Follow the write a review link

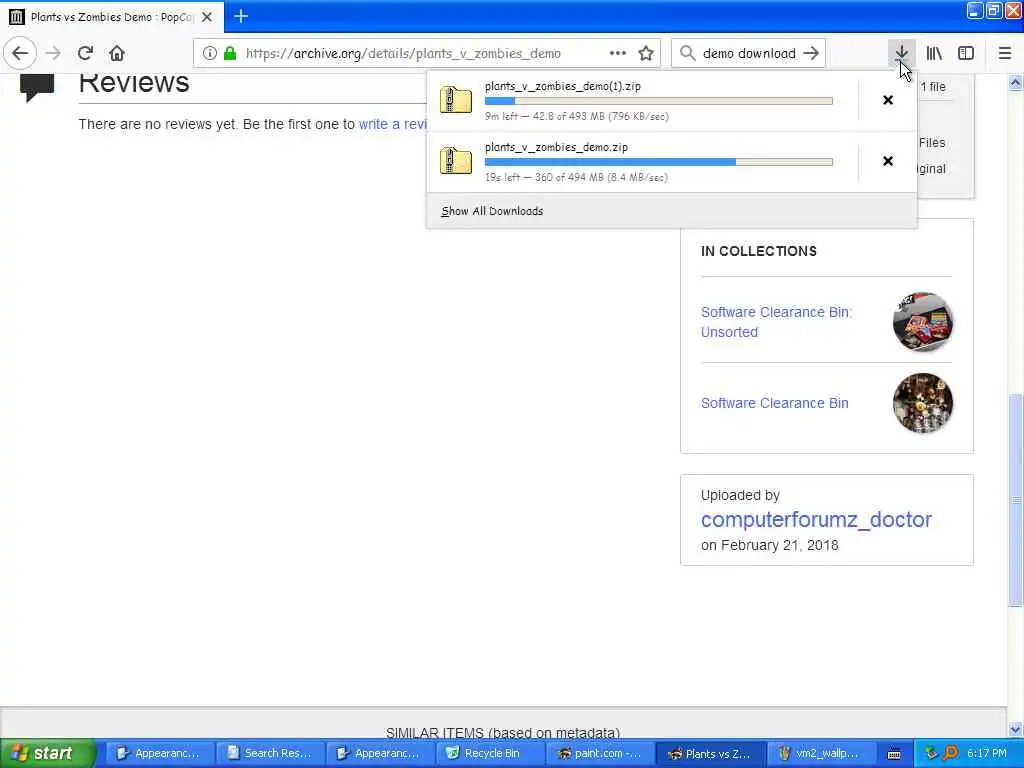coord(392,124)
